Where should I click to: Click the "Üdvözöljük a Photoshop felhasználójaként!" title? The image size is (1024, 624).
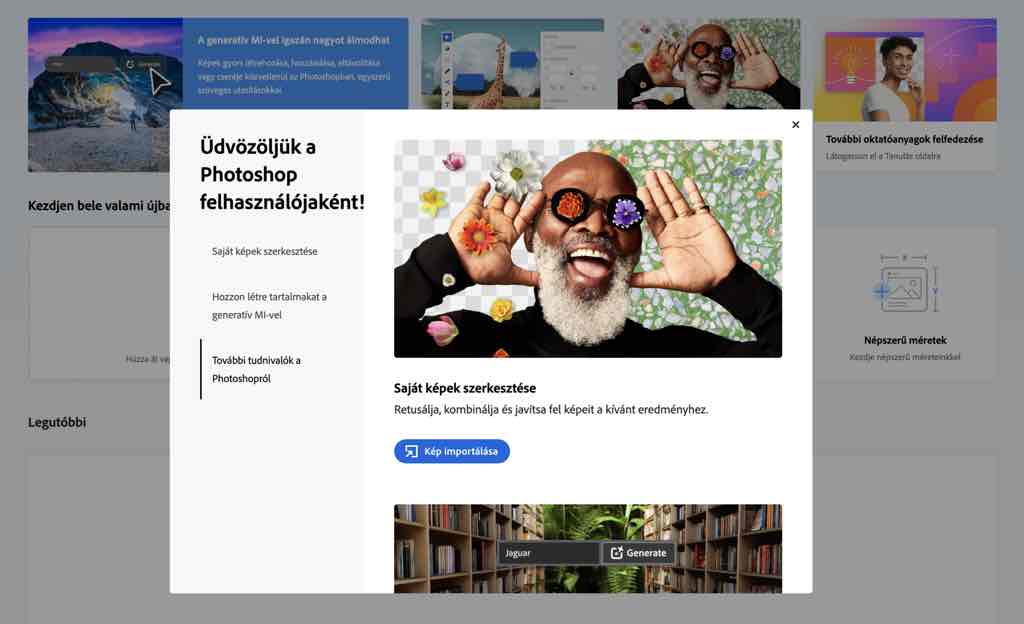coord(282,174)
